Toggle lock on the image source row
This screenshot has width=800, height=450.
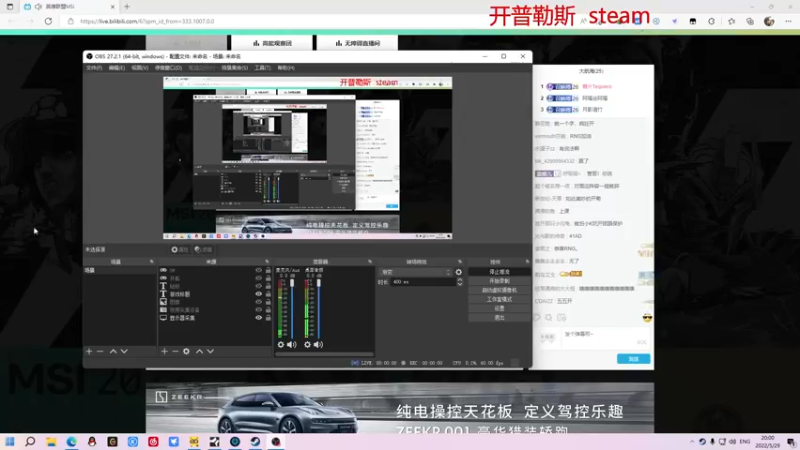click(268, 302)
